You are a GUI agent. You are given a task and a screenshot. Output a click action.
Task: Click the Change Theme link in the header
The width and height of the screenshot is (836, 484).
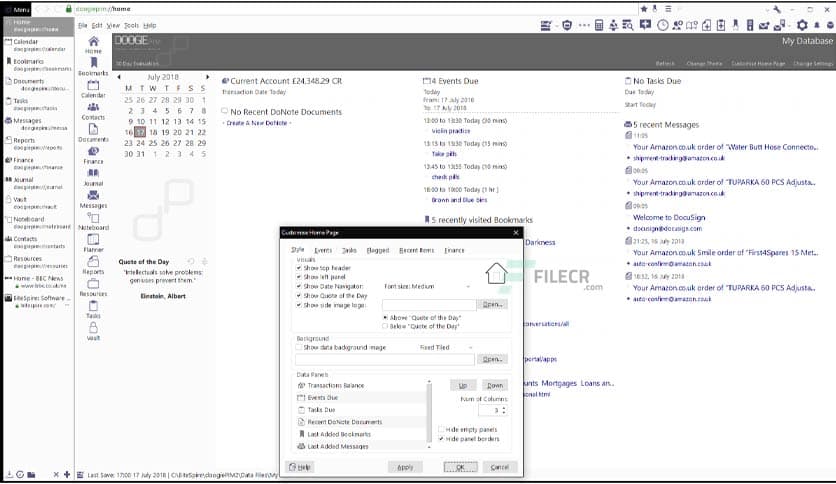pyautogui.click(x=704, y=63)
